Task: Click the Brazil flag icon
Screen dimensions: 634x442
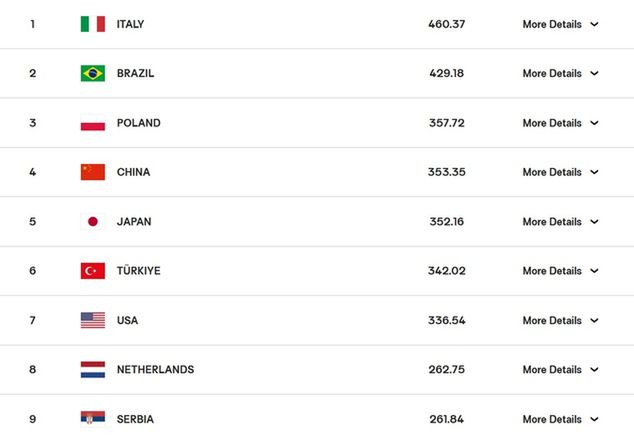Action: click(93, 73)
